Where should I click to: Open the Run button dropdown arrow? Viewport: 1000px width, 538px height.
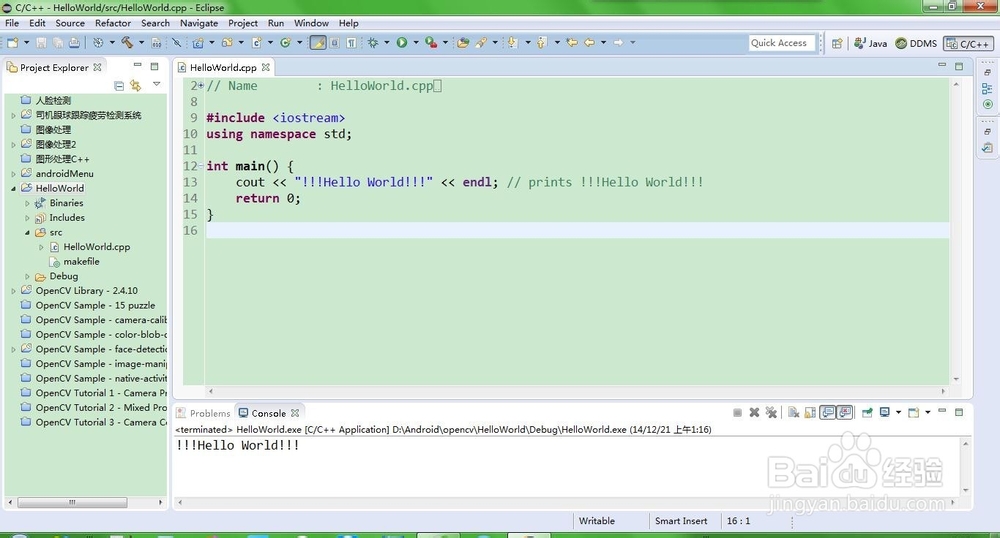click(416, 43)
